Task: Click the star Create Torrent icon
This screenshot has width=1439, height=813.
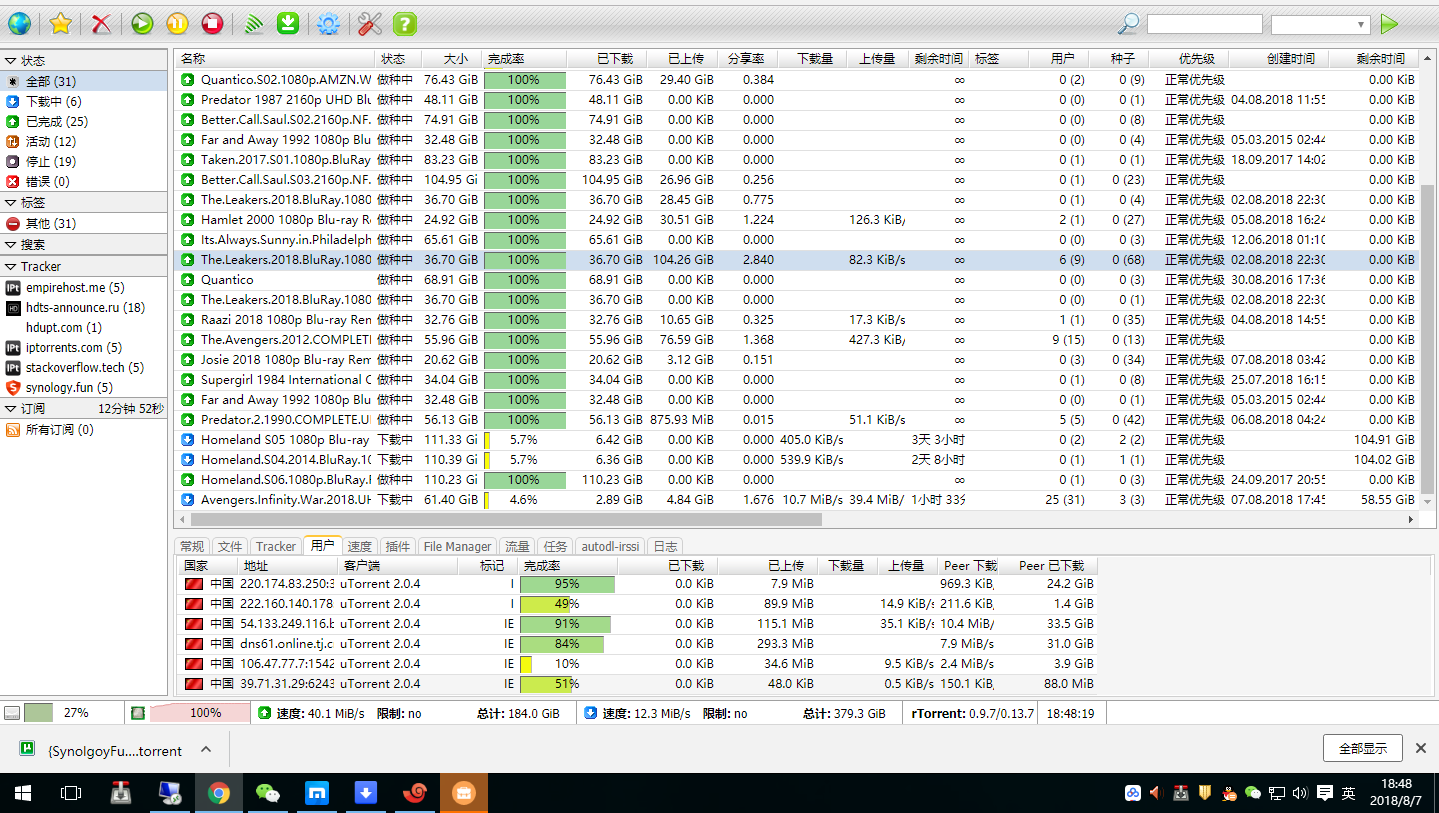Action: 60,23
